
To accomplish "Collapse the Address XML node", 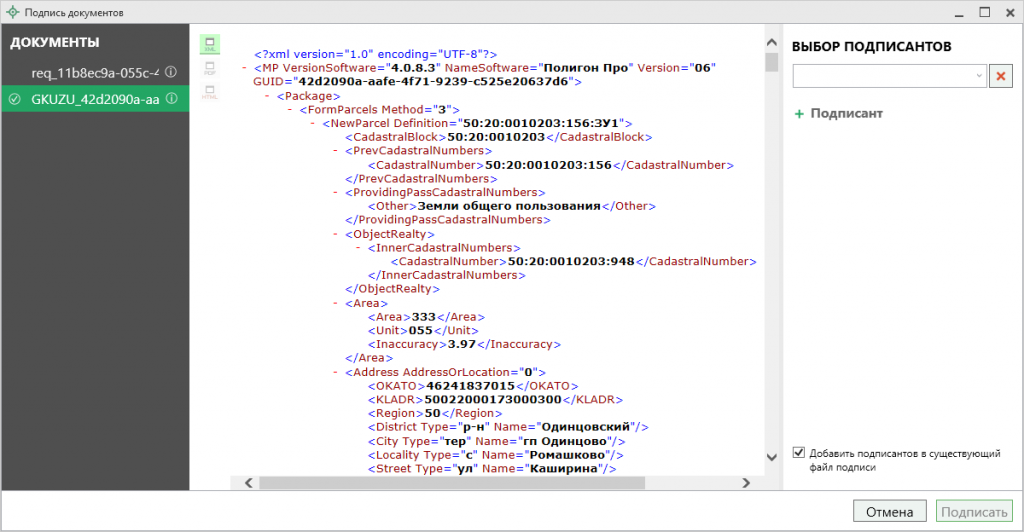I will (x=336, y=373).
